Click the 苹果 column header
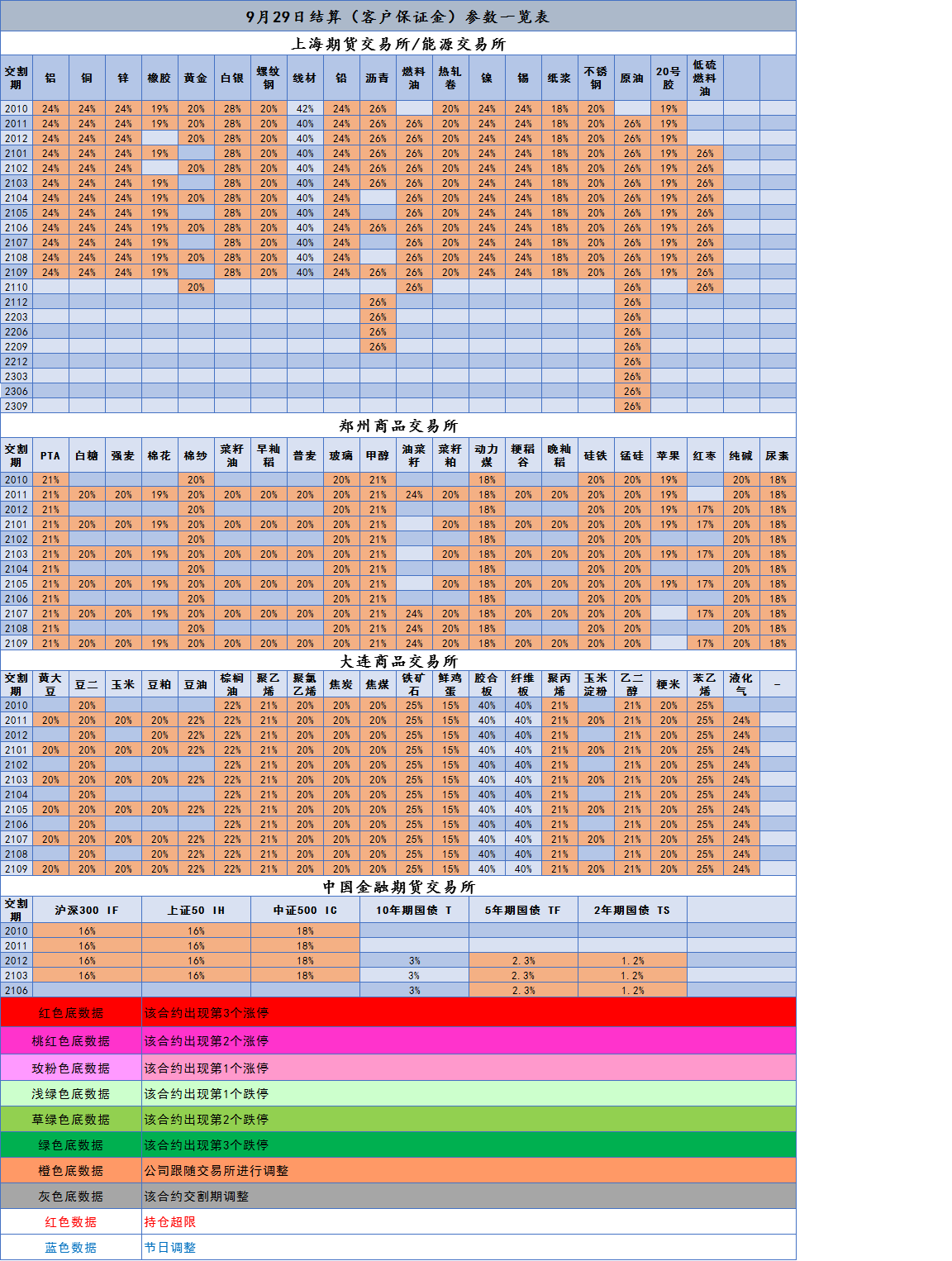 (669, 455)
